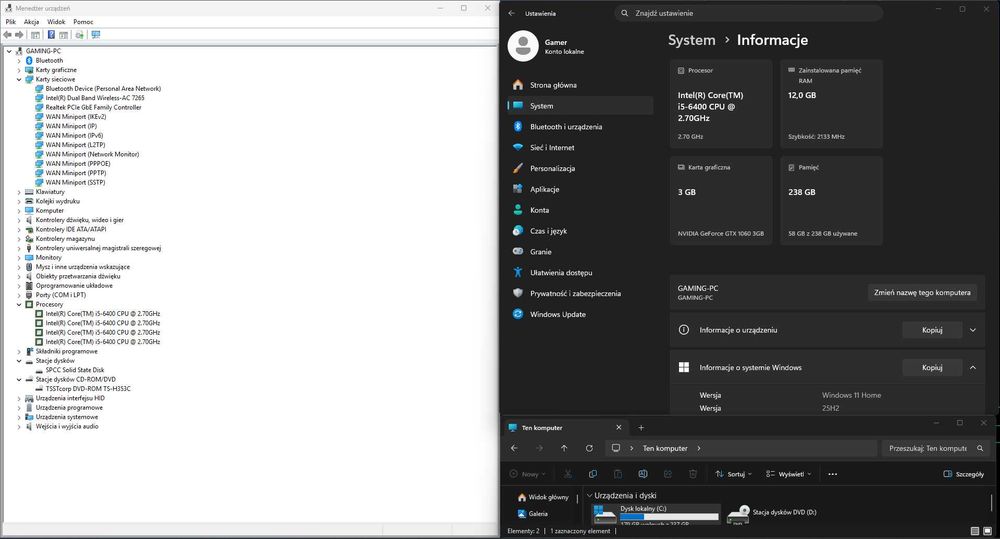
Task: Select SPCC Solid State Disk drive
Action: coord(74,370)
